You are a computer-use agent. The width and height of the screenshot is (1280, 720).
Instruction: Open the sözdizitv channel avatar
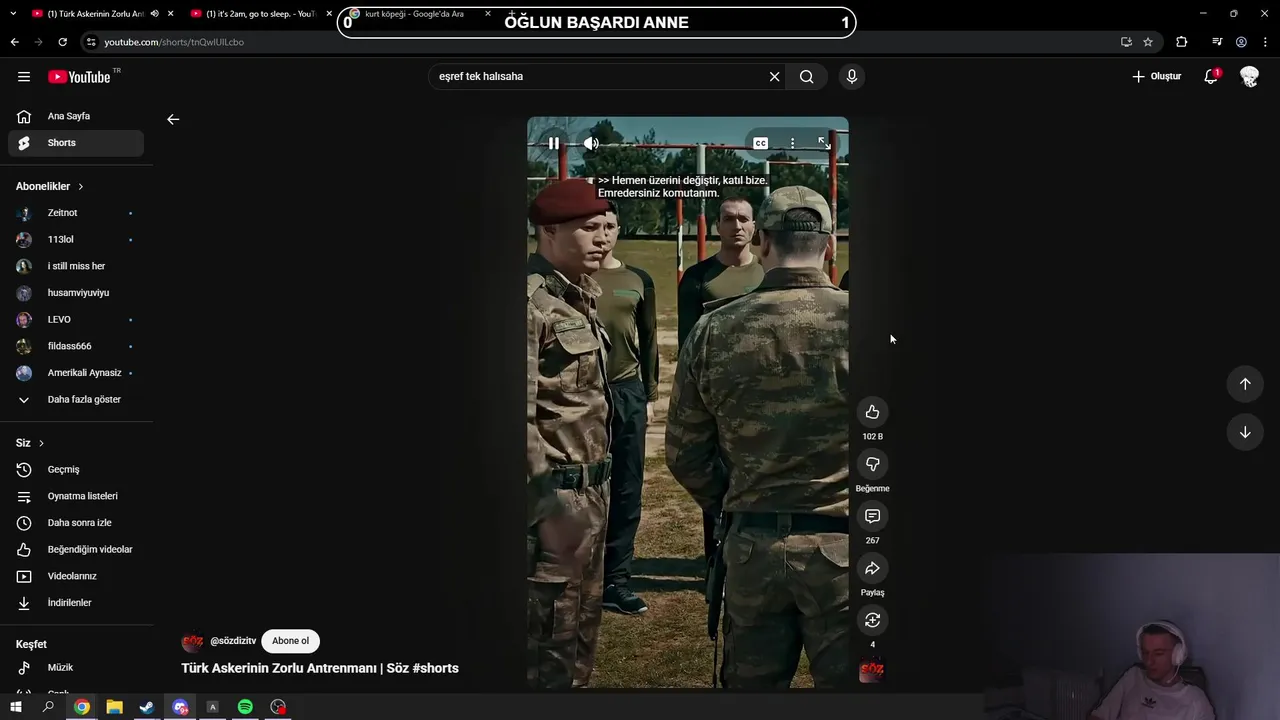pyautogui.click(x=192, y=642)
